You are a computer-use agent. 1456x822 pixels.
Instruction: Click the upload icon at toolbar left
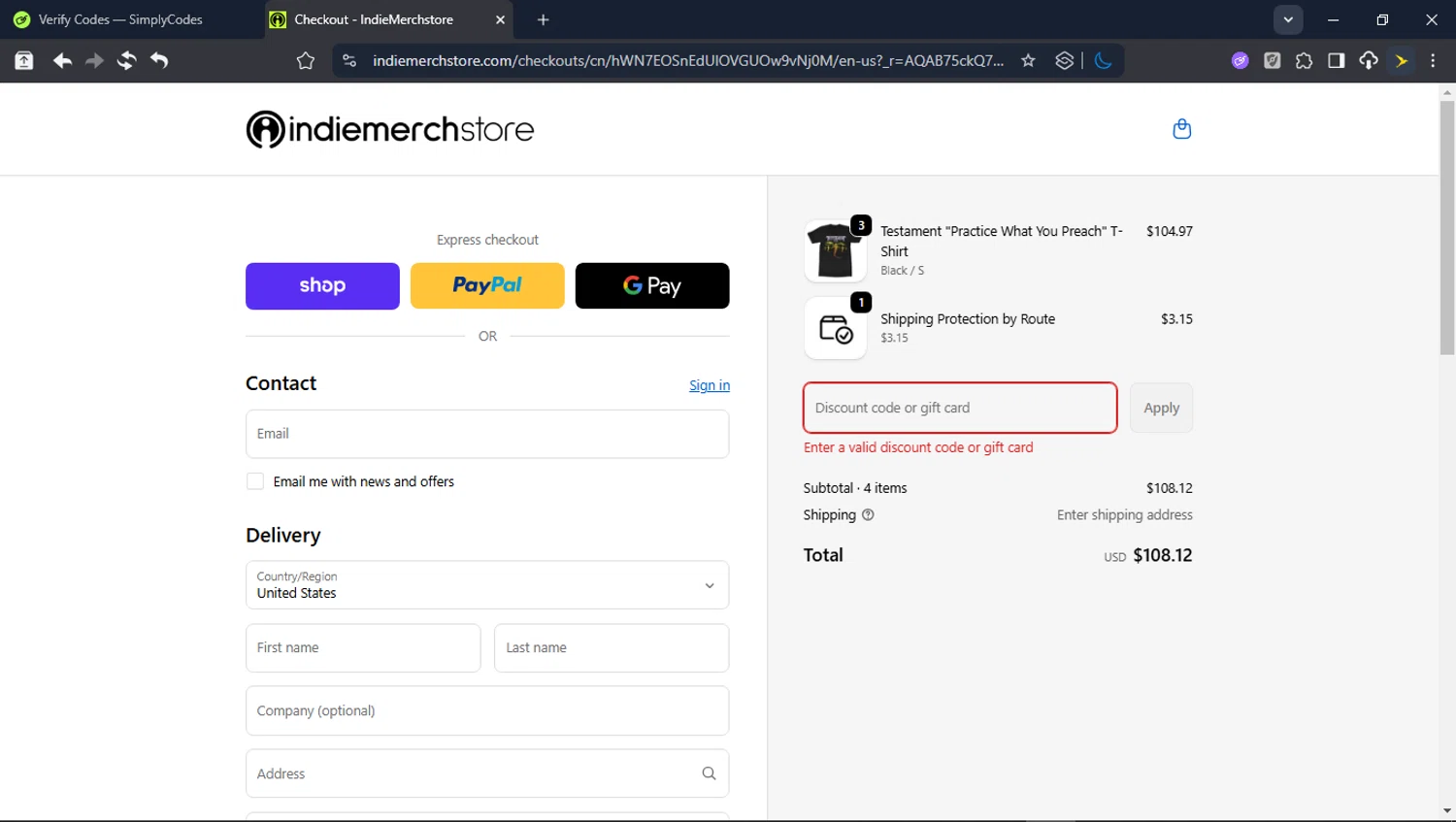coord(24,60)
